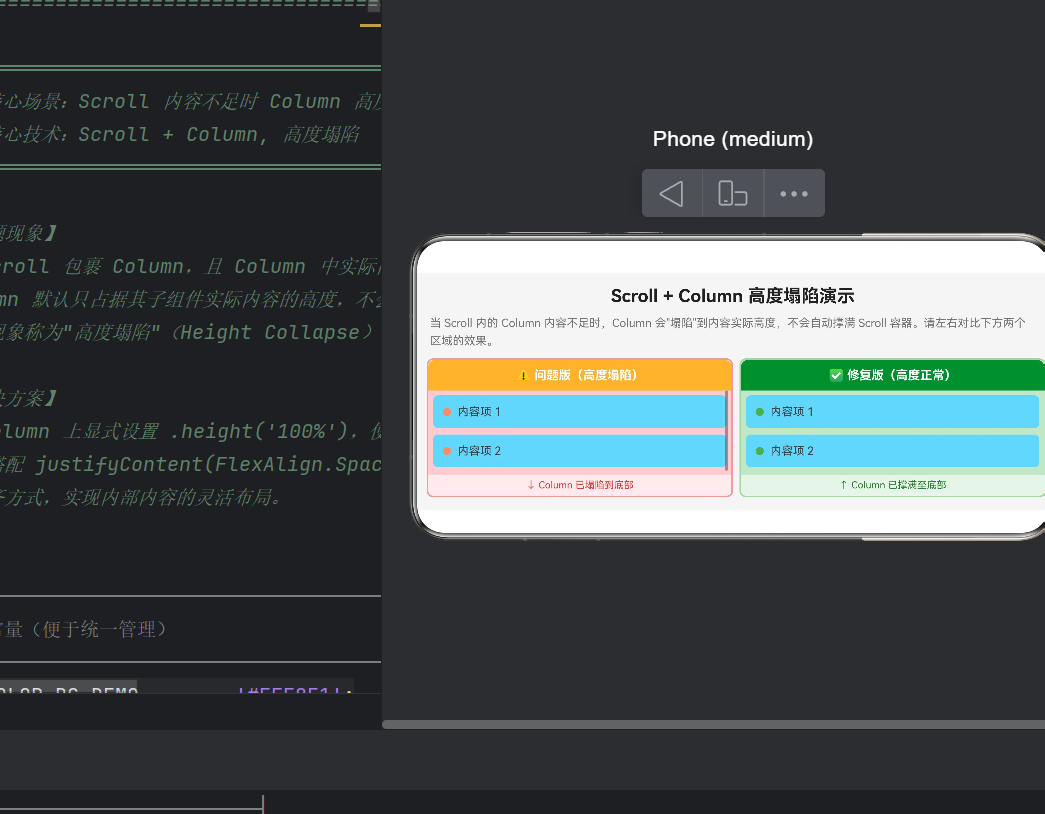This screenshot has width=1045, height=814.
Task: Click the comment line with 'Height Collapse'
Action: pyautogui.click(x=187, y=332)
